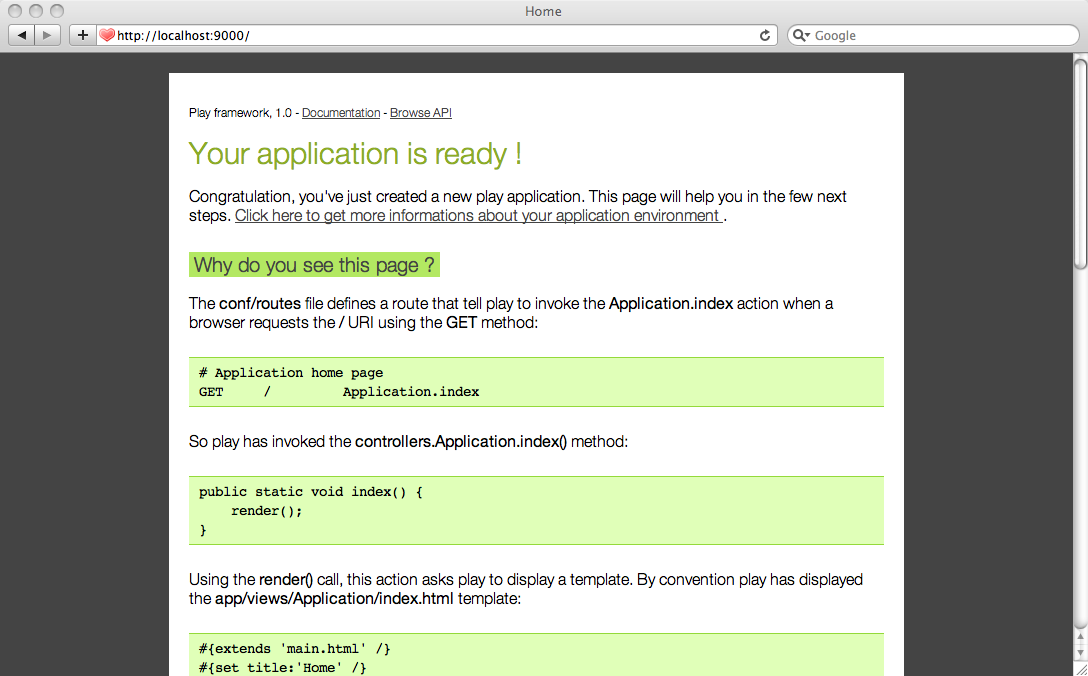
Task: Follow the Browse API link
Action: click(420, 113)
